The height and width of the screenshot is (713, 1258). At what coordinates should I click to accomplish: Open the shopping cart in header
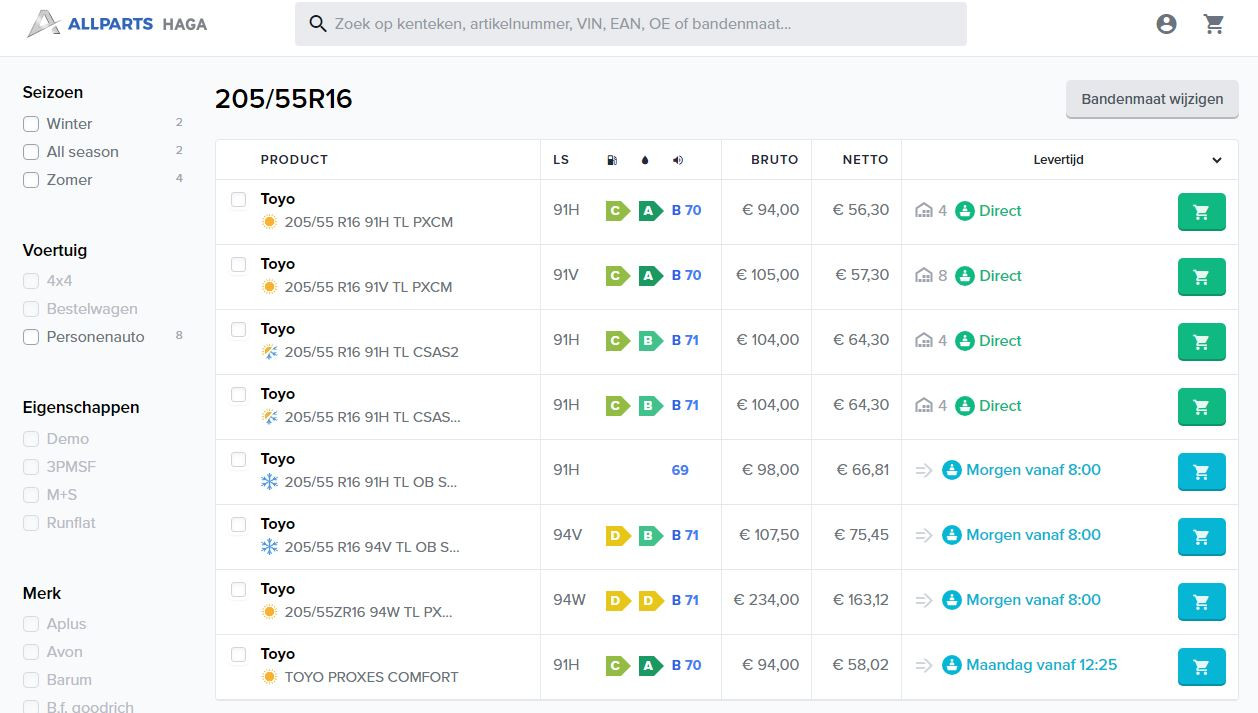coord(1214,24)
